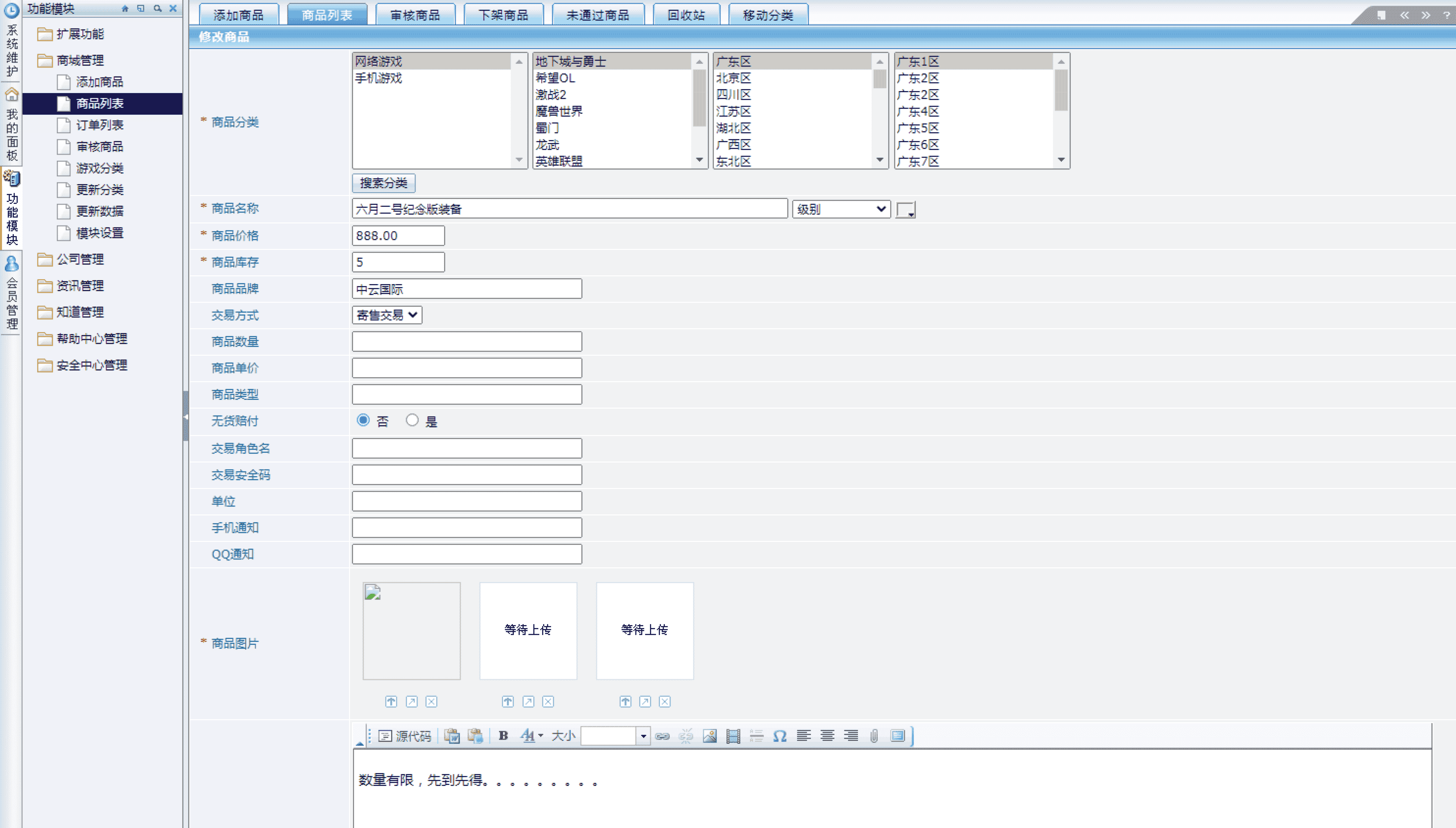
Task: Open the 系统维护 clock icon
Action: tap(11, 10)
